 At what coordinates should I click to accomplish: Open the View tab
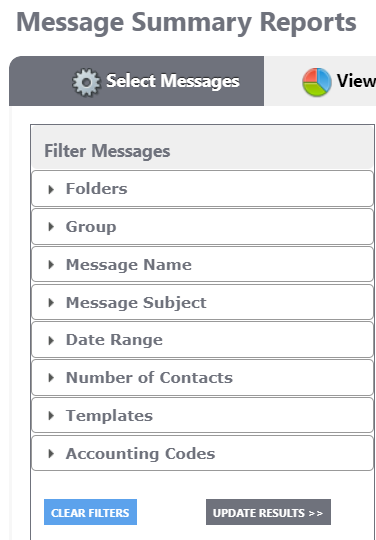pyautogui.click(x=320, y=81)
